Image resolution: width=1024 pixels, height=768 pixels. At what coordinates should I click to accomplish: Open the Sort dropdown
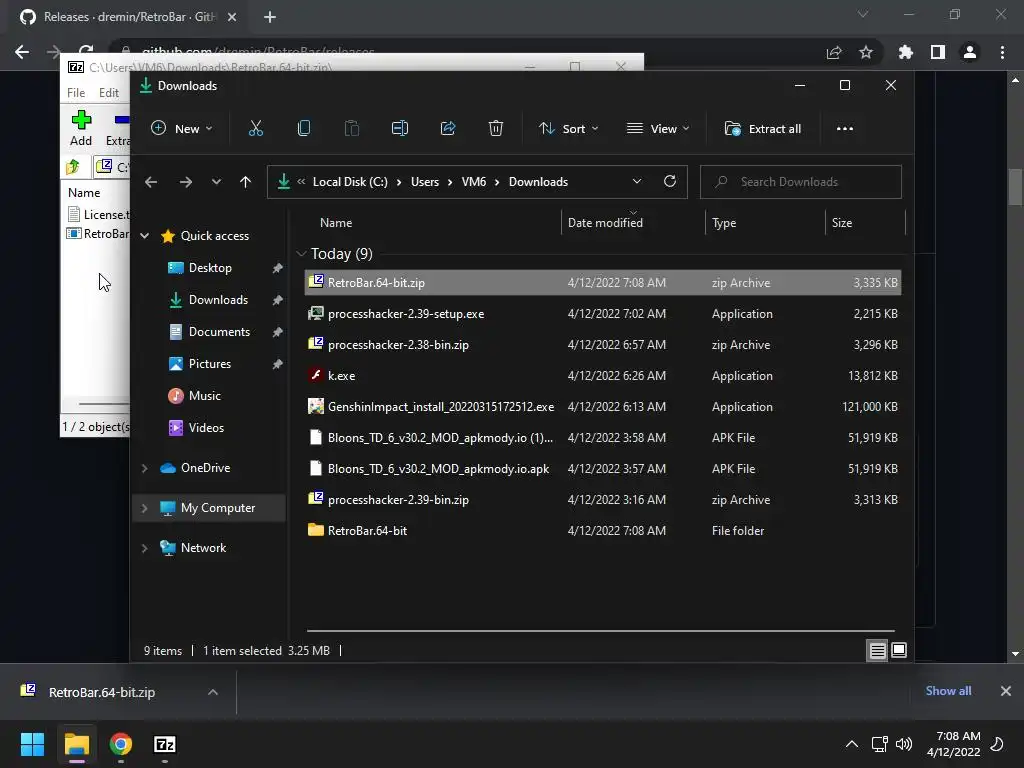point(568,129)
